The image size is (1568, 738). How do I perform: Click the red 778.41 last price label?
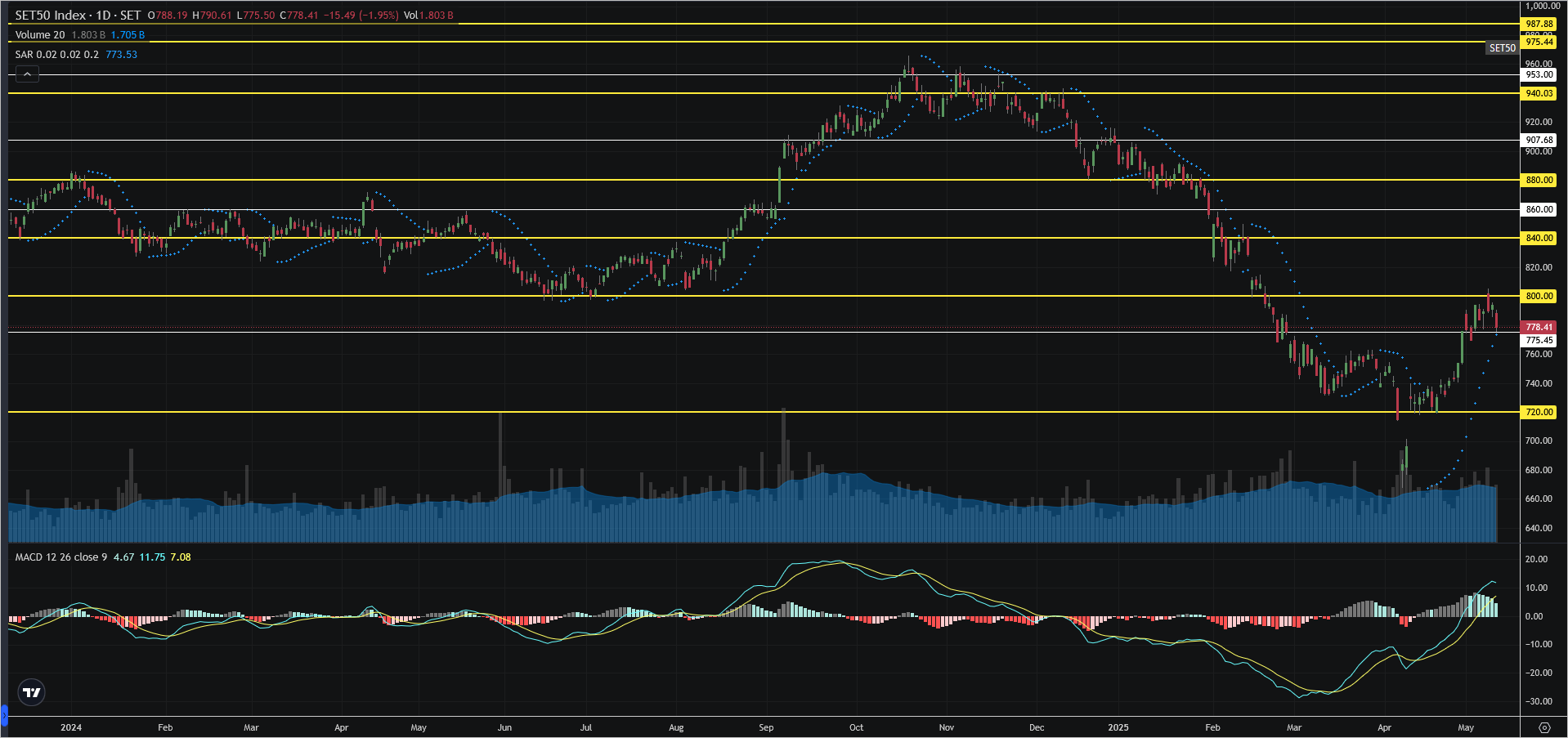tap(1539, 327)
